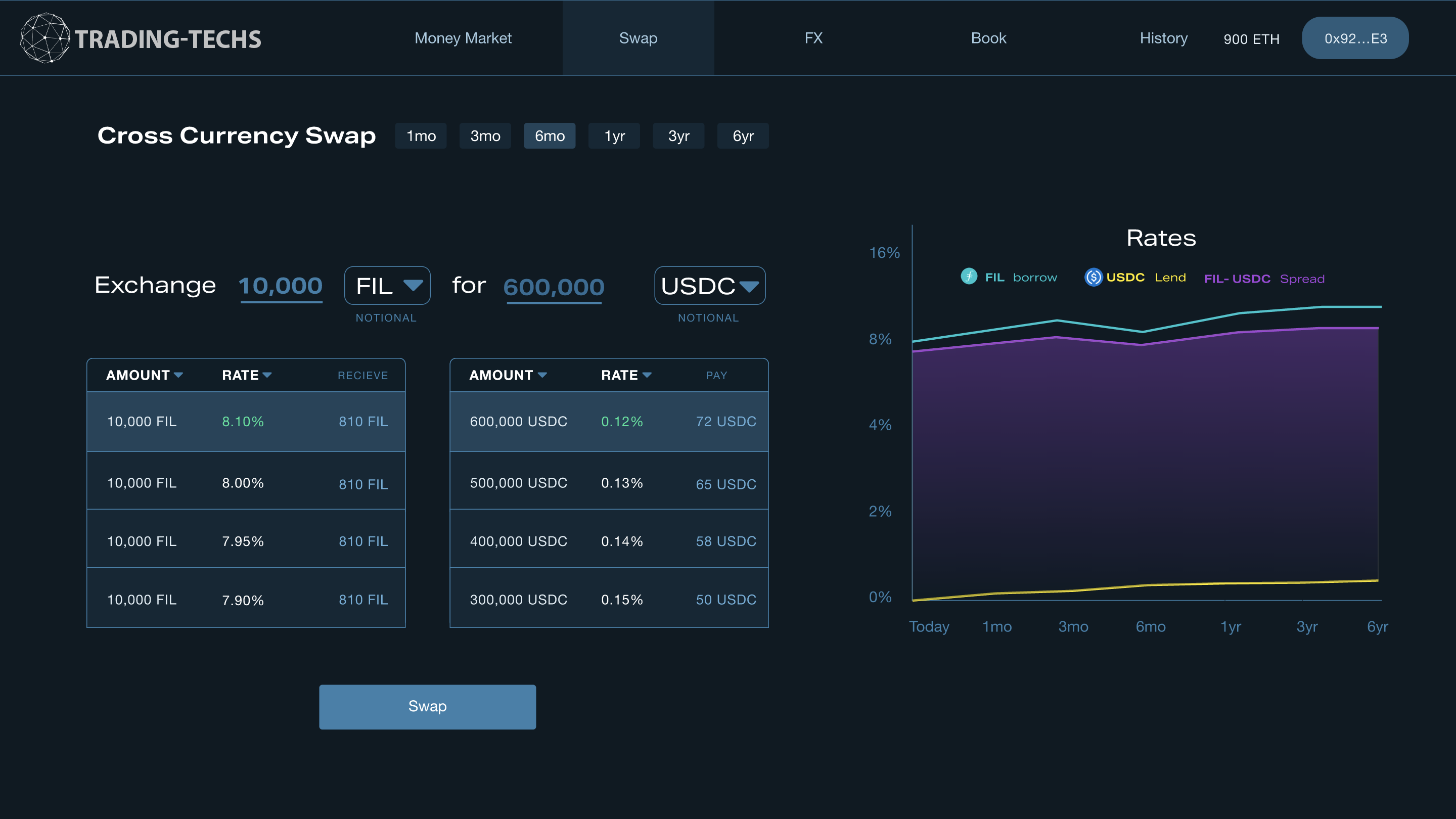Click the 1yr label on chart axis

point(1231,627)
